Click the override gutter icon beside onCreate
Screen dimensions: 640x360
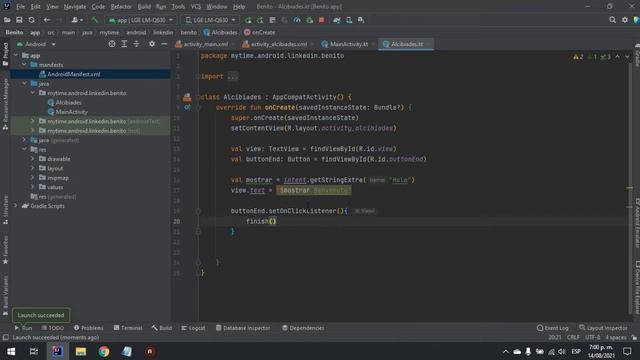coord(187,107)
